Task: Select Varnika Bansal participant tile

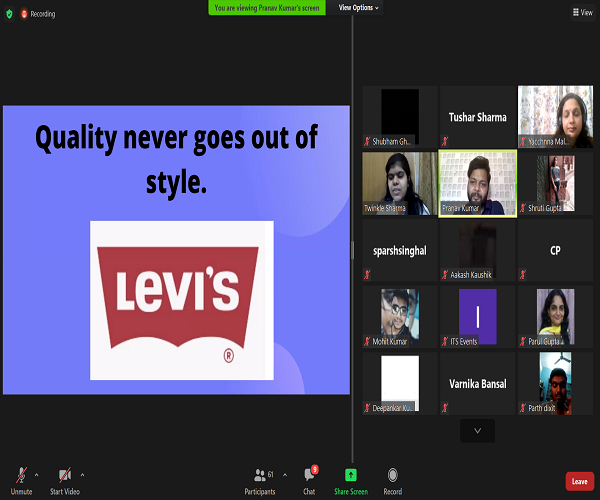Action: [x=478, y=383]
